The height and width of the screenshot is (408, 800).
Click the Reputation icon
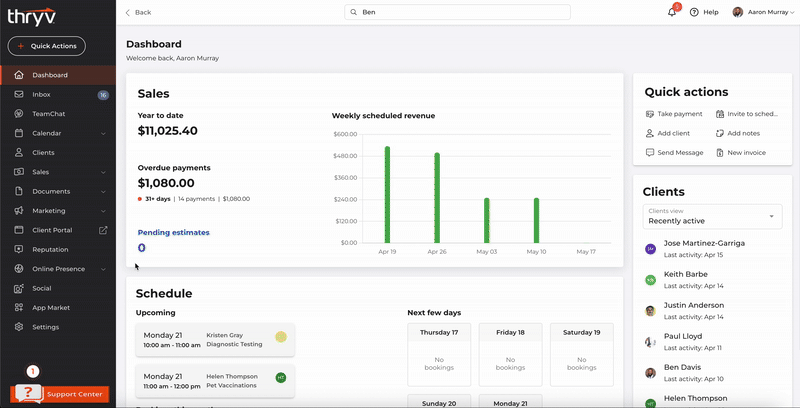[19, 249]
